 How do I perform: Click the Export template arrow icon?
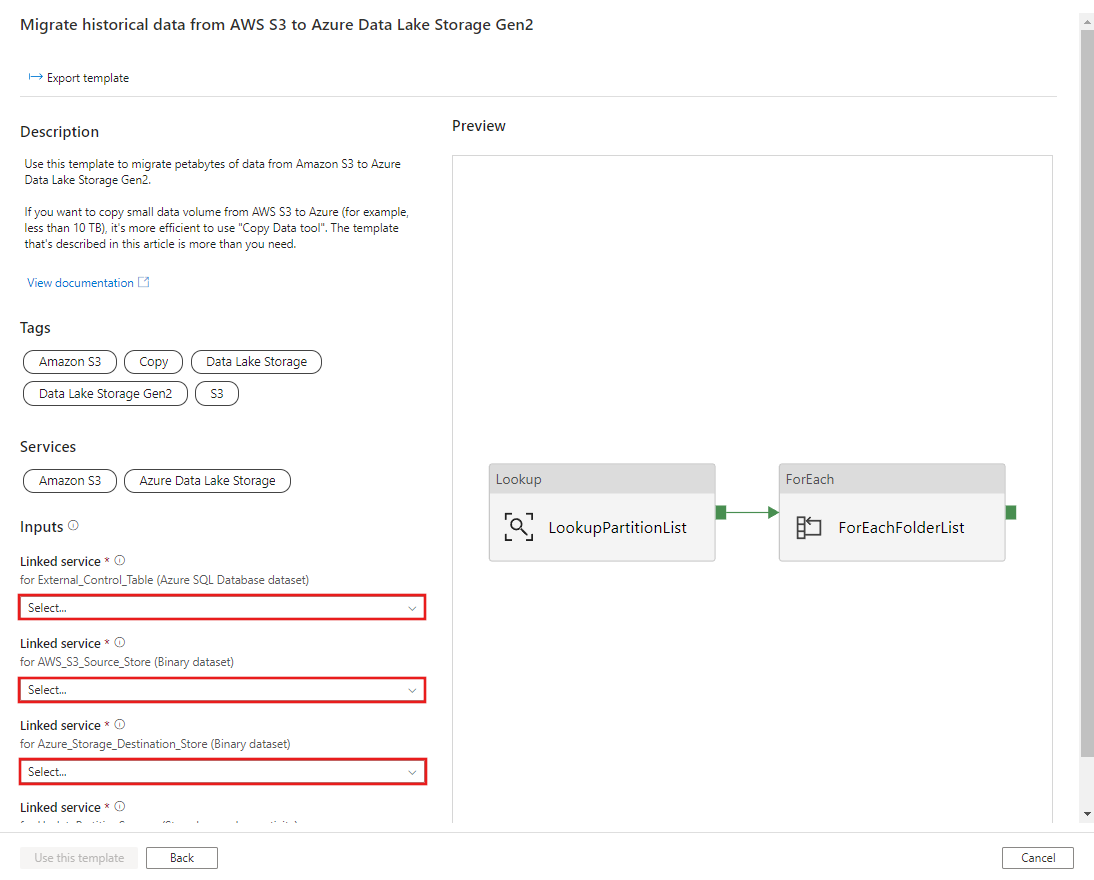34,77
